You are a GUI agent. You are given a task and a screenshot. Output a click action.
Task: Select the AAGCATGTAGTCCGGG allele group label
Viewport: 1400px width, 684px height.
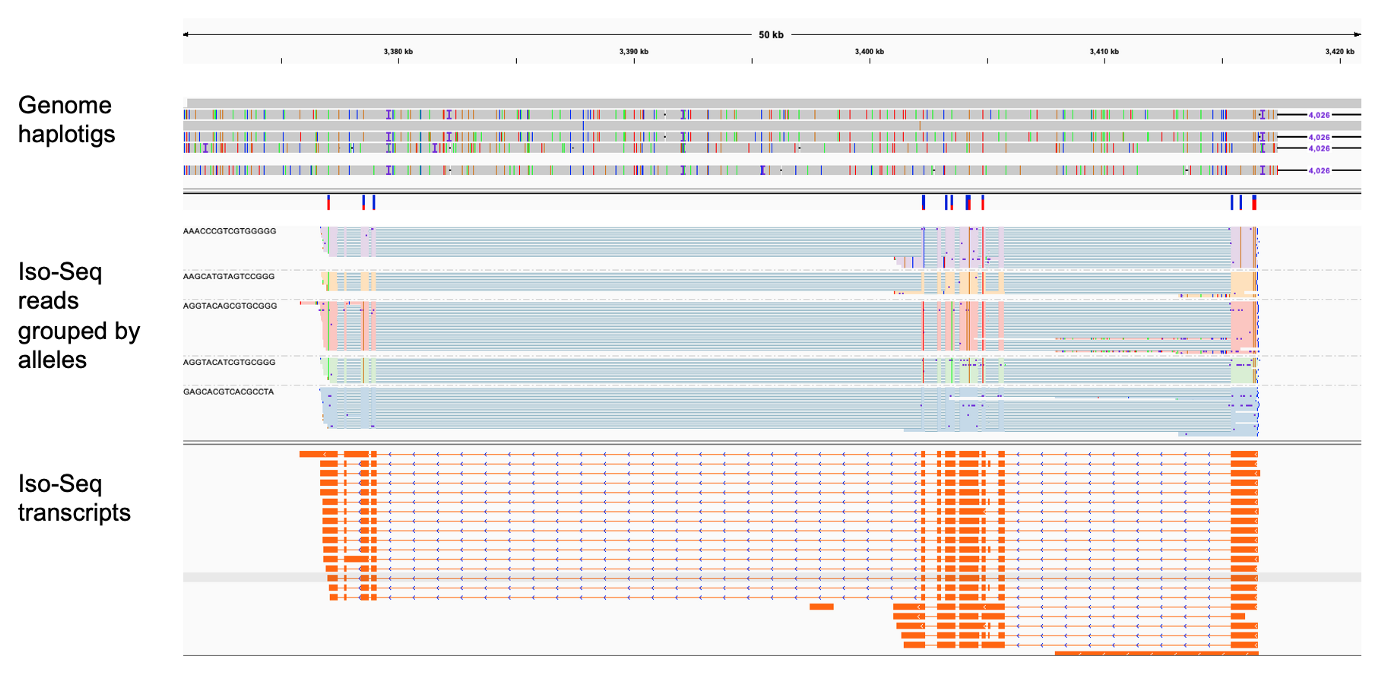tap(230, 275)
